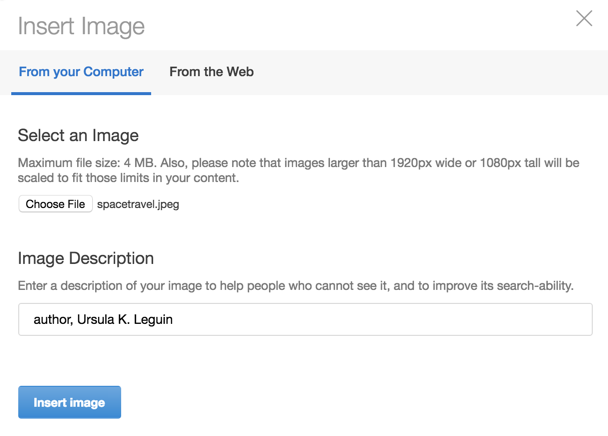Viewport: 608px width, 436px height.
Task: Place cursor after 'Leguin' in description field
Action: coord(173,320)
